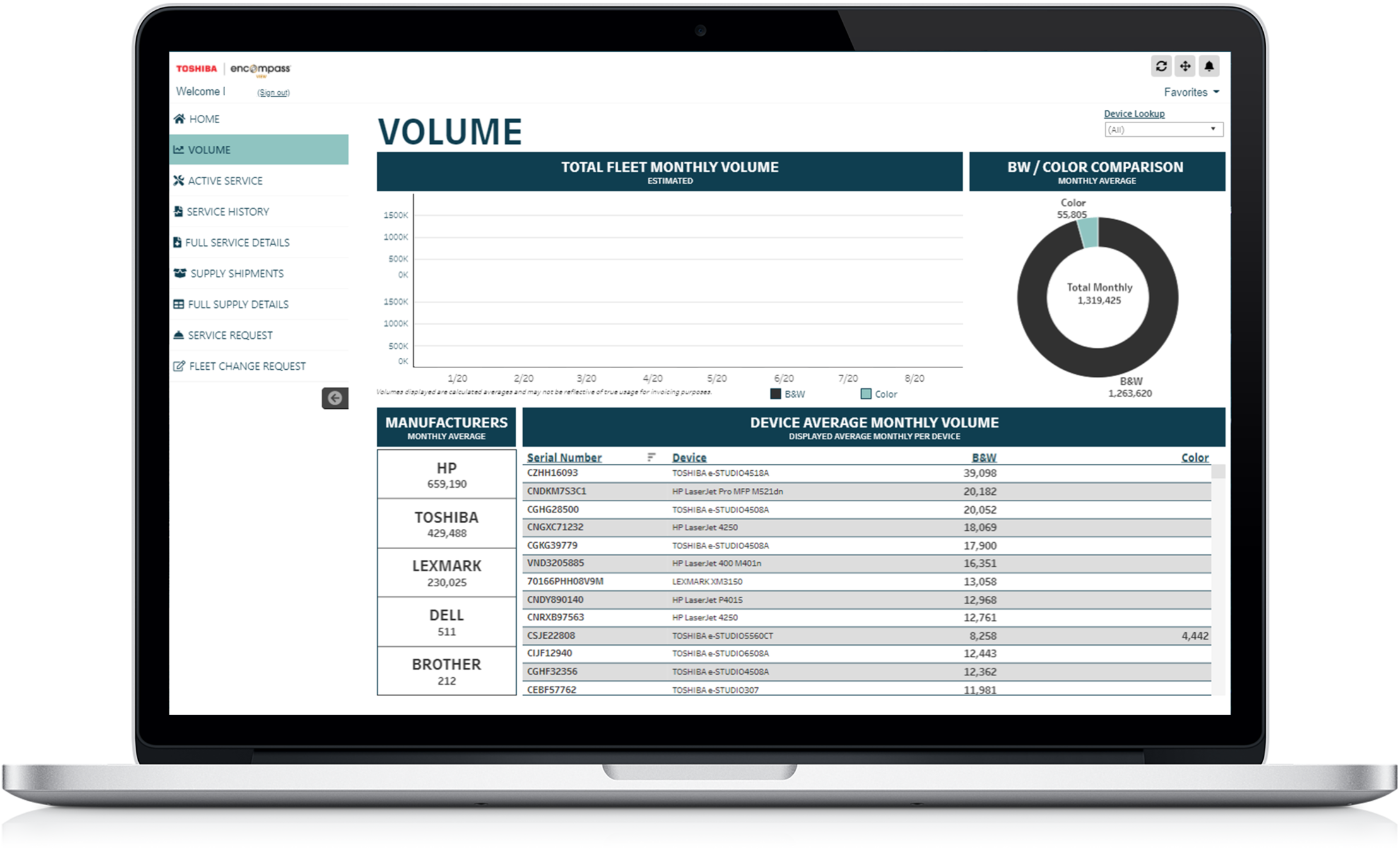Image resolution: width=1400 pixels, height=852 pixels.
Task: Click the four-arrow move icon
Action: pyautogui.click(x=1185, y=66)
